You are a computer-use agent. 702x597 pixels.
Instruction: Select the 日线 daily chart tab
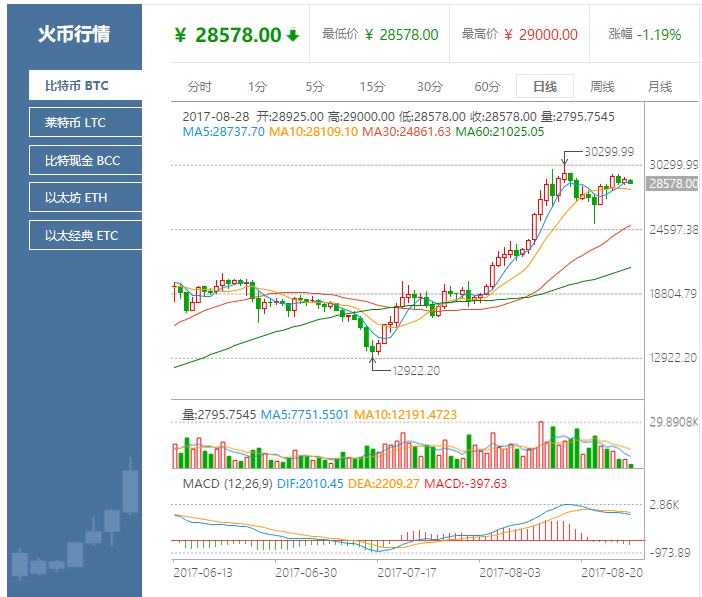point(545,86)
